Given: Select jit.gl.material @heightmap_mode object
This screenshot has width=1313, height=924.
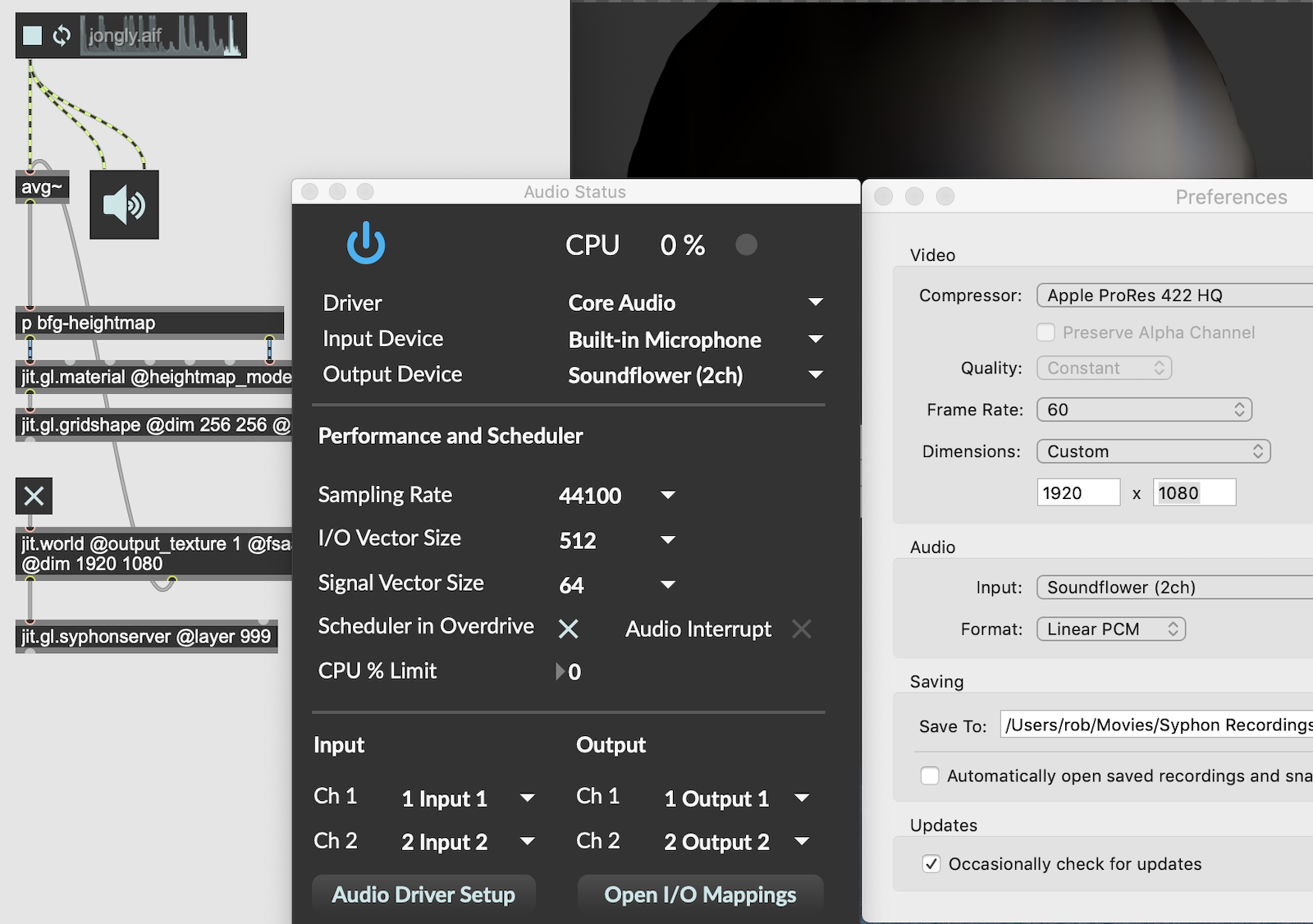Looking at the screenshot, I should click(154, 377).
